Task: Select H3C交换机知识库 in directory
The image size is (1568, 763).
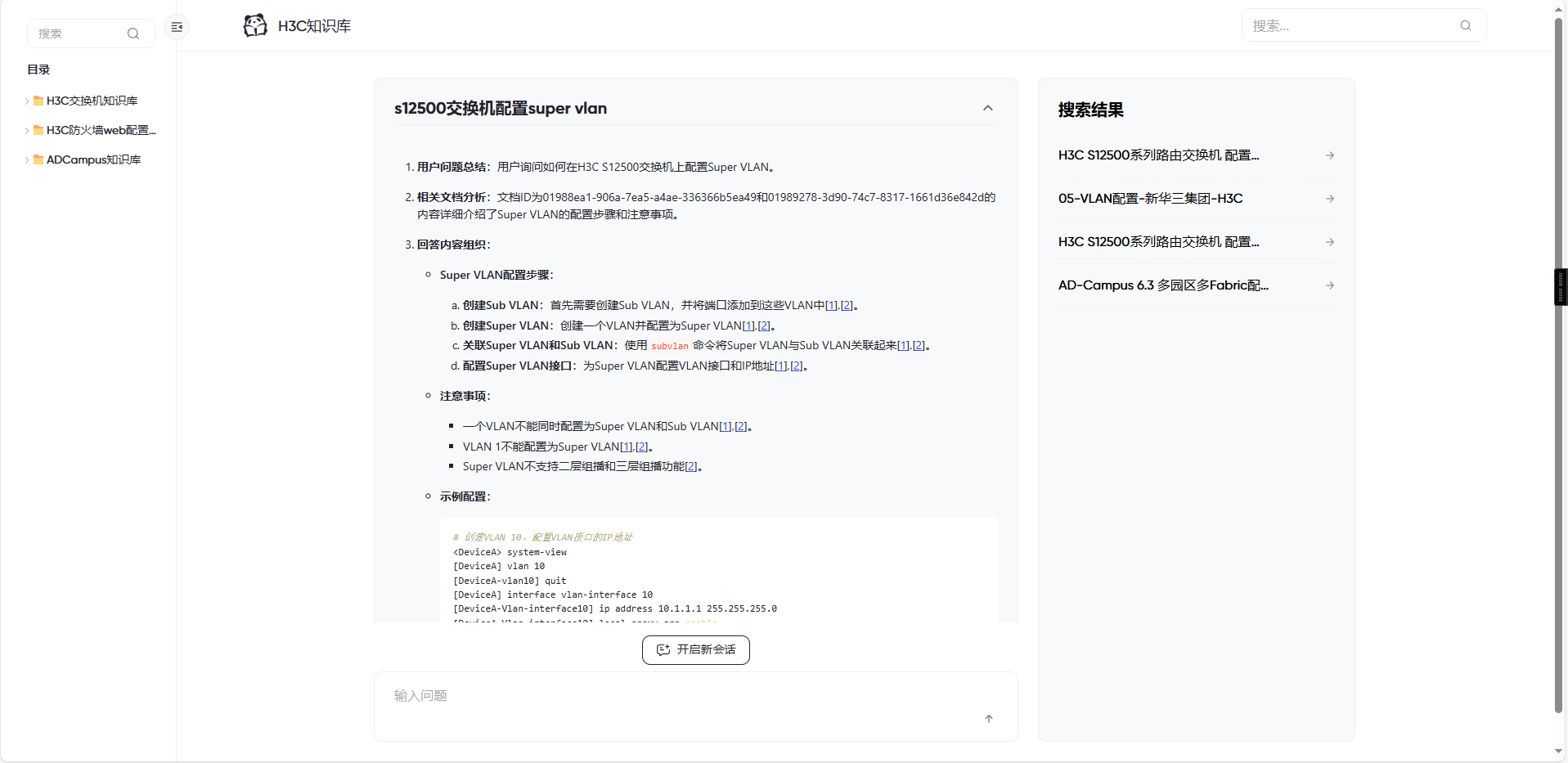Action: click(92, 101)
